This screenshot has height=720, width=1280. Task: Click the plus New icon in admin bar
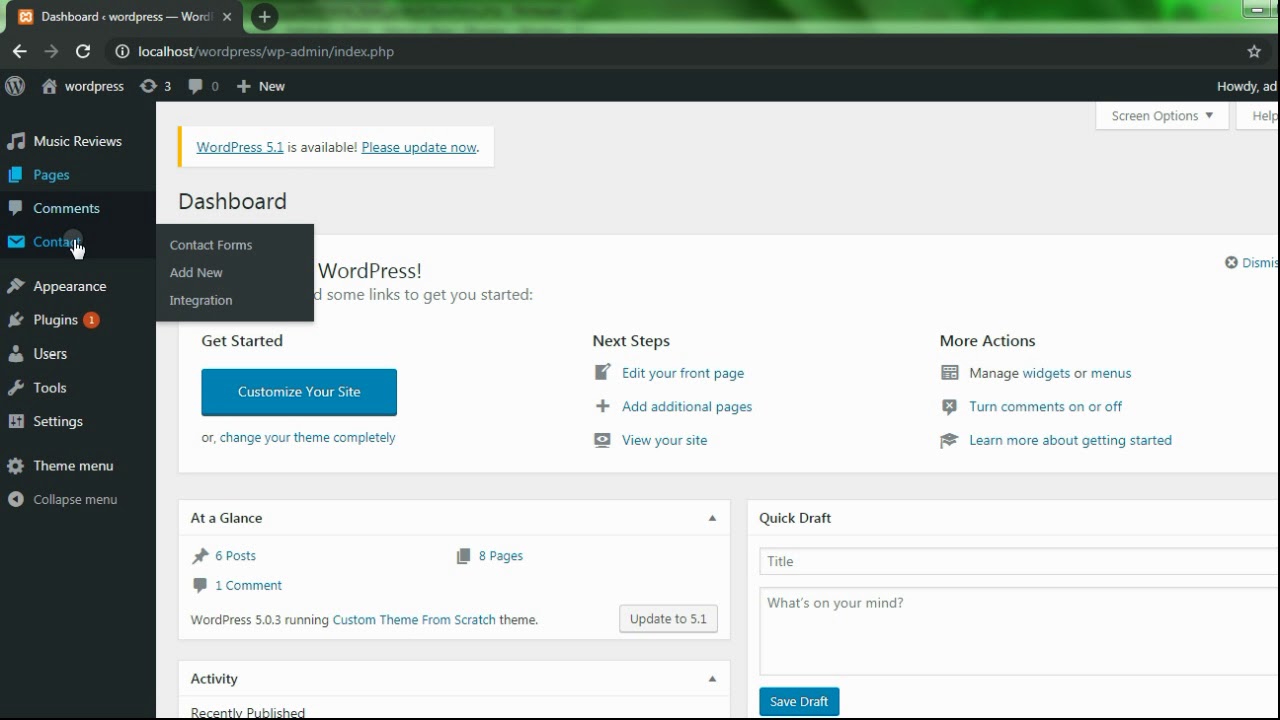click(243, 86)
